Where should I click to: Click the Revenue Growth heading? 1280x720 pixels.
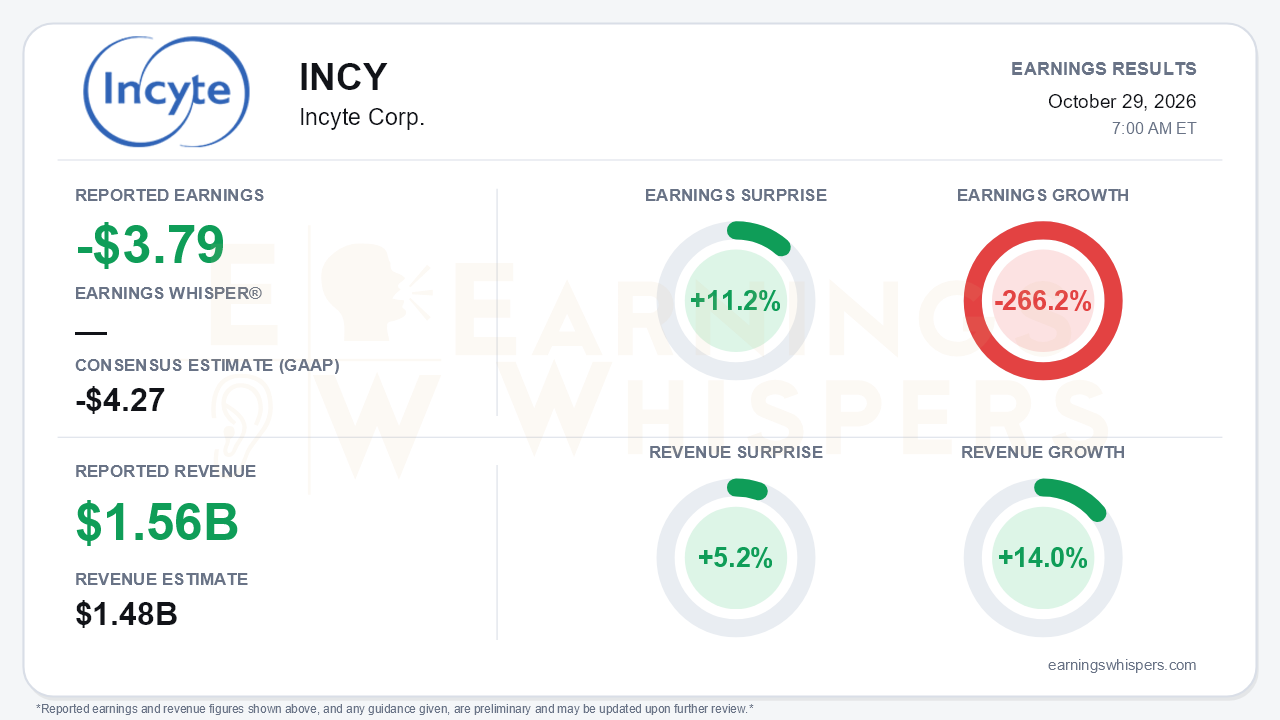pos(1043,452)
